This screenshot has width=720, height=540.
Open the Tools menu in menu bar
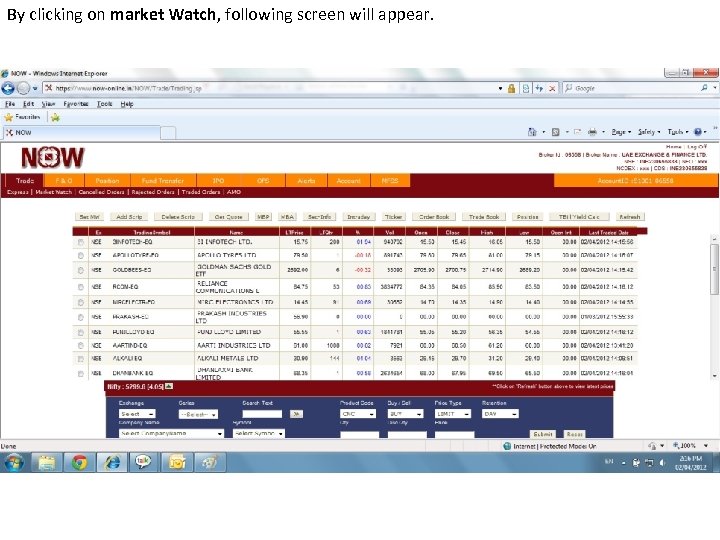105,104
